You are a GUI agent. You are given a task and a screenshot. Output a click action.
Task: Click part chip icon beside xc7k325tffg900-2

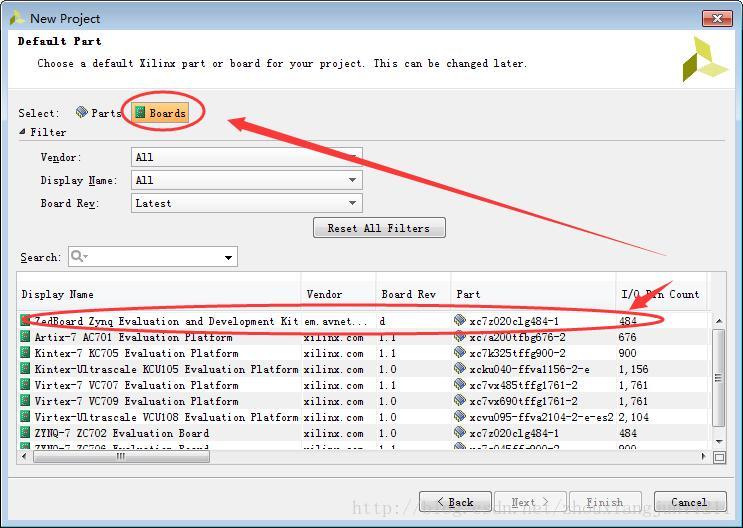coord(460,352)
